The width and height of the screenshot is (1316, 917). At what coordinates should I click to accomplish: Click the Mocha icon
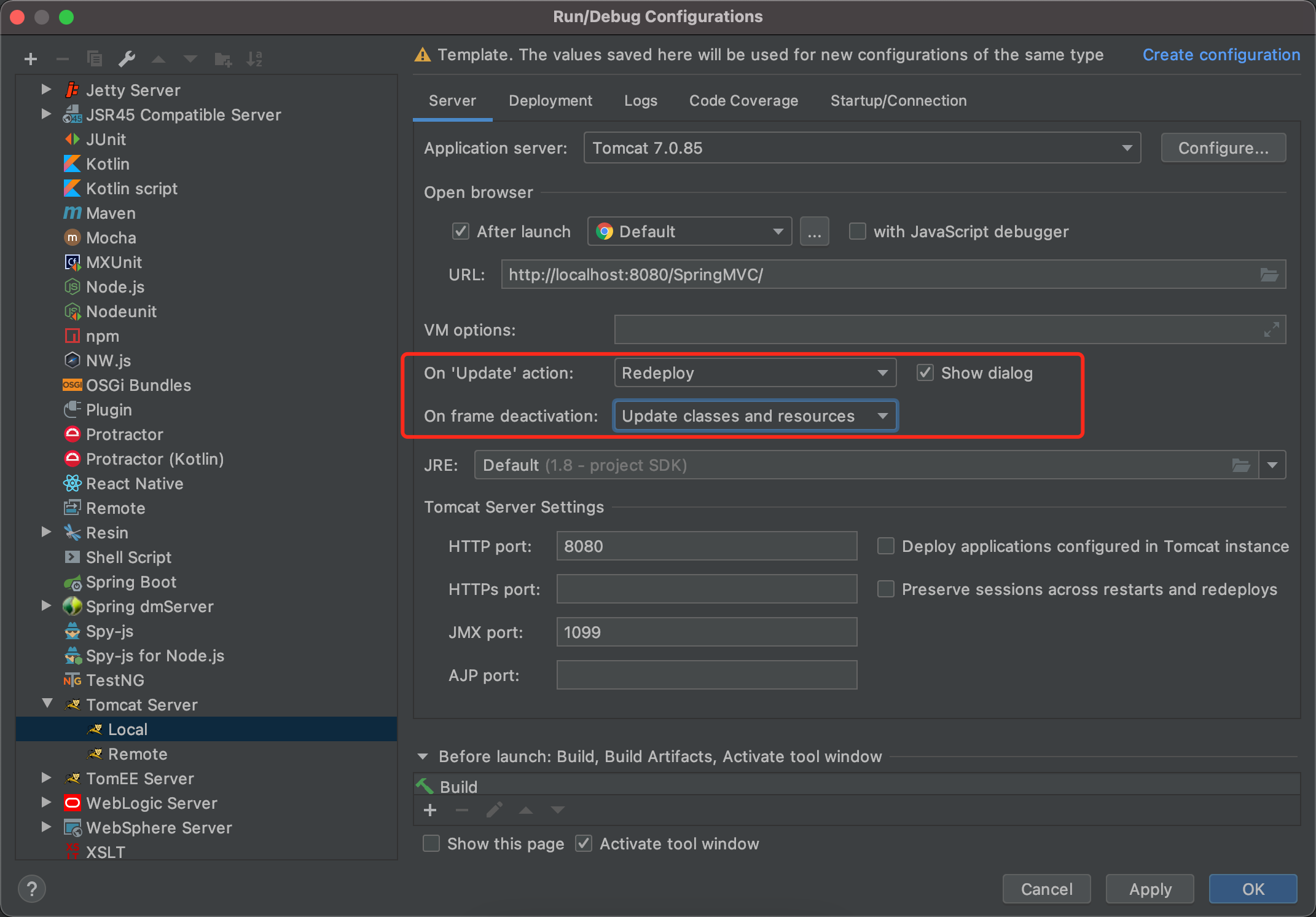click(x=72, y=238)
